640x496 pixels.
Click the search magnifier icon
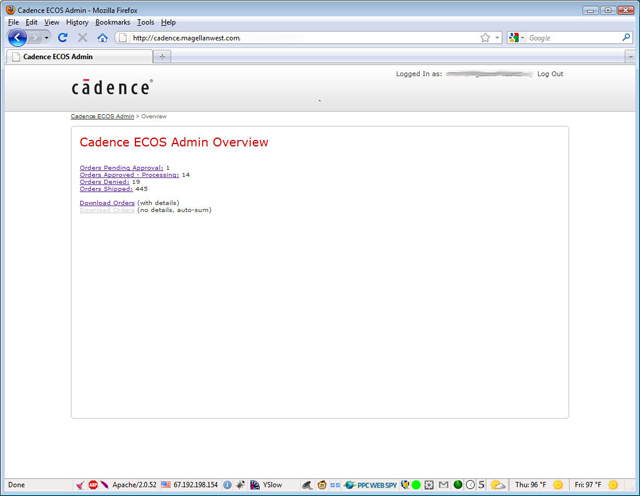click(626, 38)
